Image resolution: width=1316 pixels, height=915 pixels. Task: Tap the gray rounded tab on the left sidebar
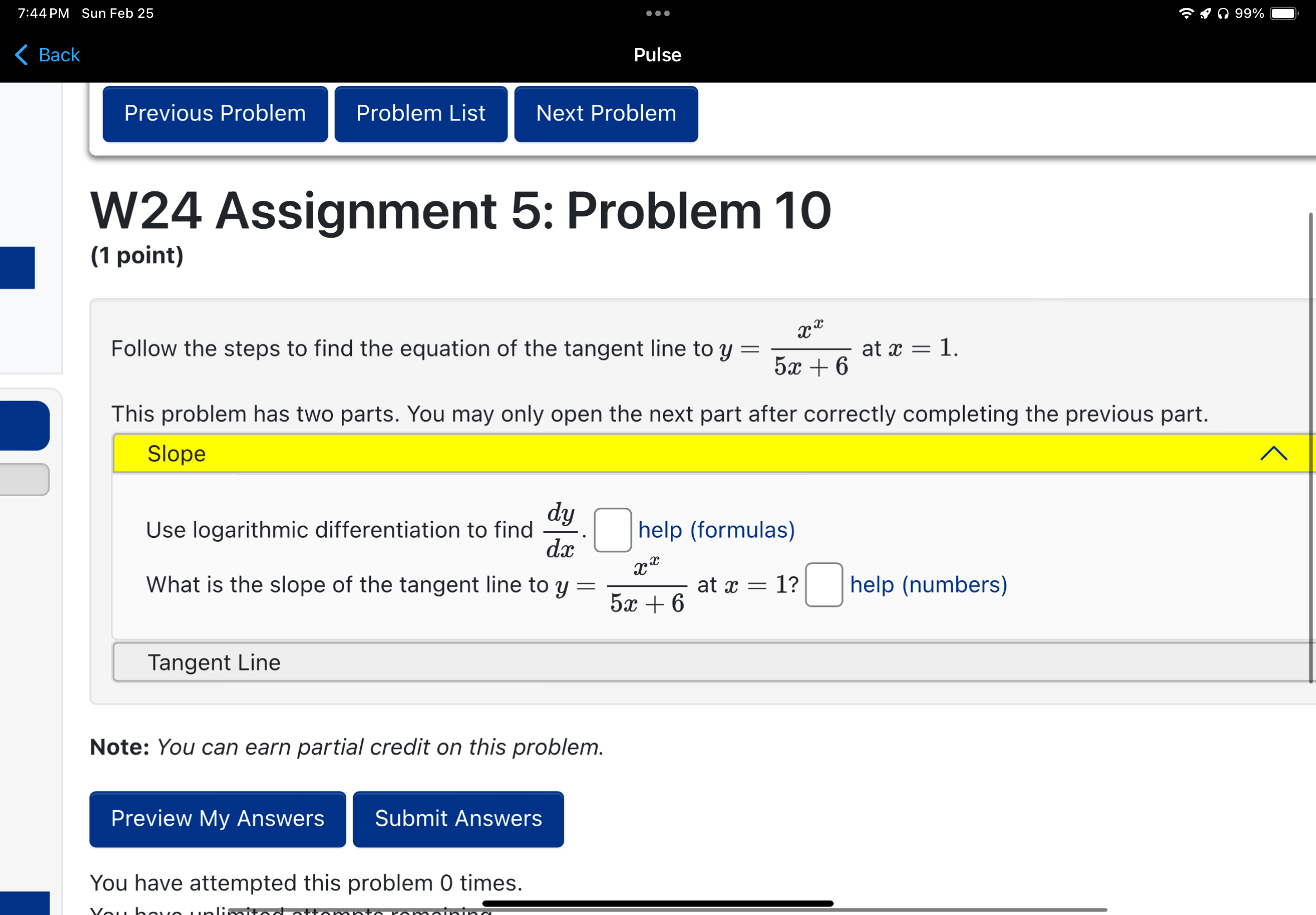click(x=24, y=479)
